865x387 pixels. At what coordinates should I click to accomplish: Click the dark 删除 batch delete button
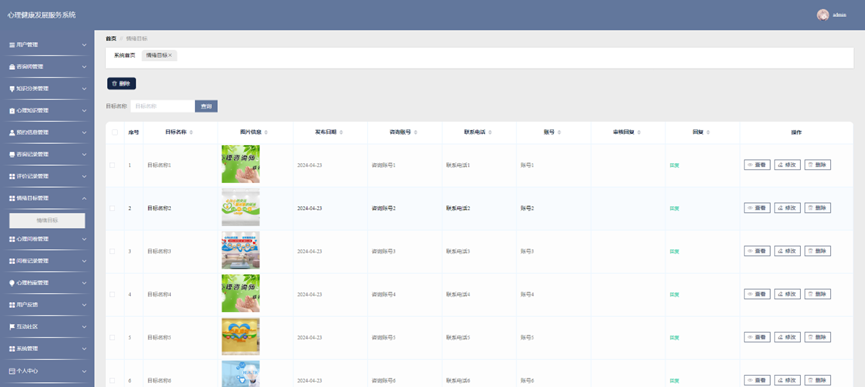pos(121,84)
